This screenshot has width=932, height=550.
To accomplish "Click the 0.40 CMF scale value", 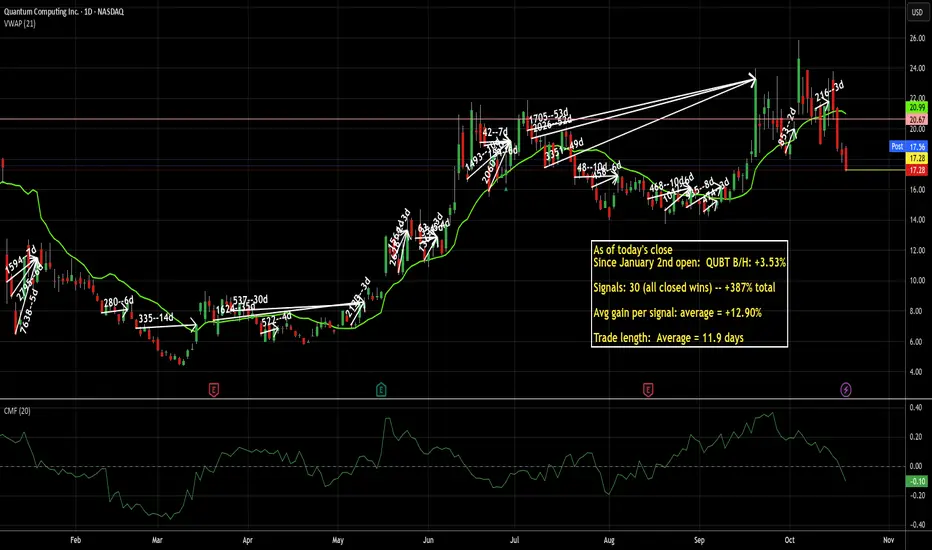I will [x=916, y=407].
